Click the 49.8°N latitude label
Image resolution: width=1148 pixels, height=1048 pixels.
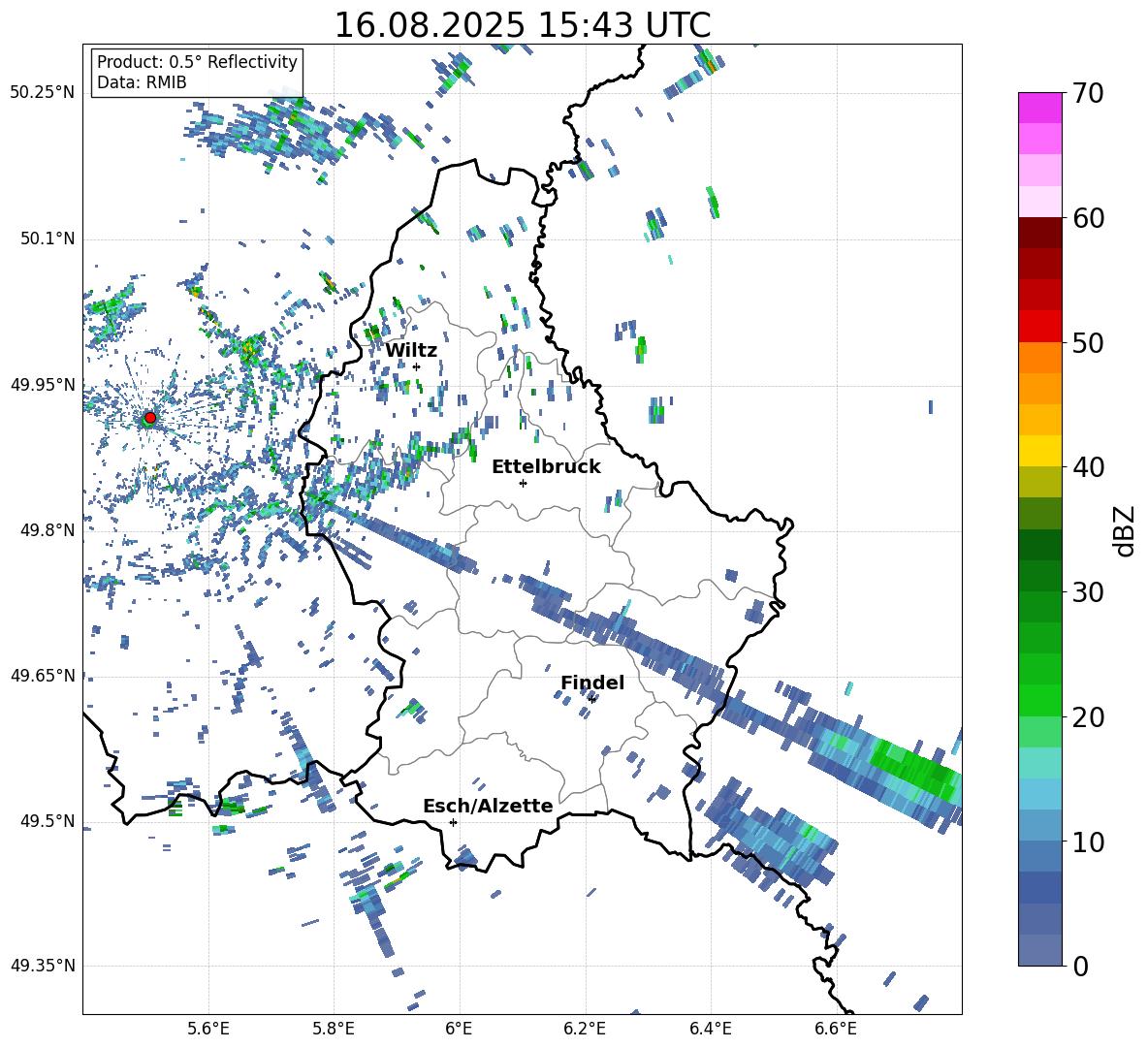point(47,529)
